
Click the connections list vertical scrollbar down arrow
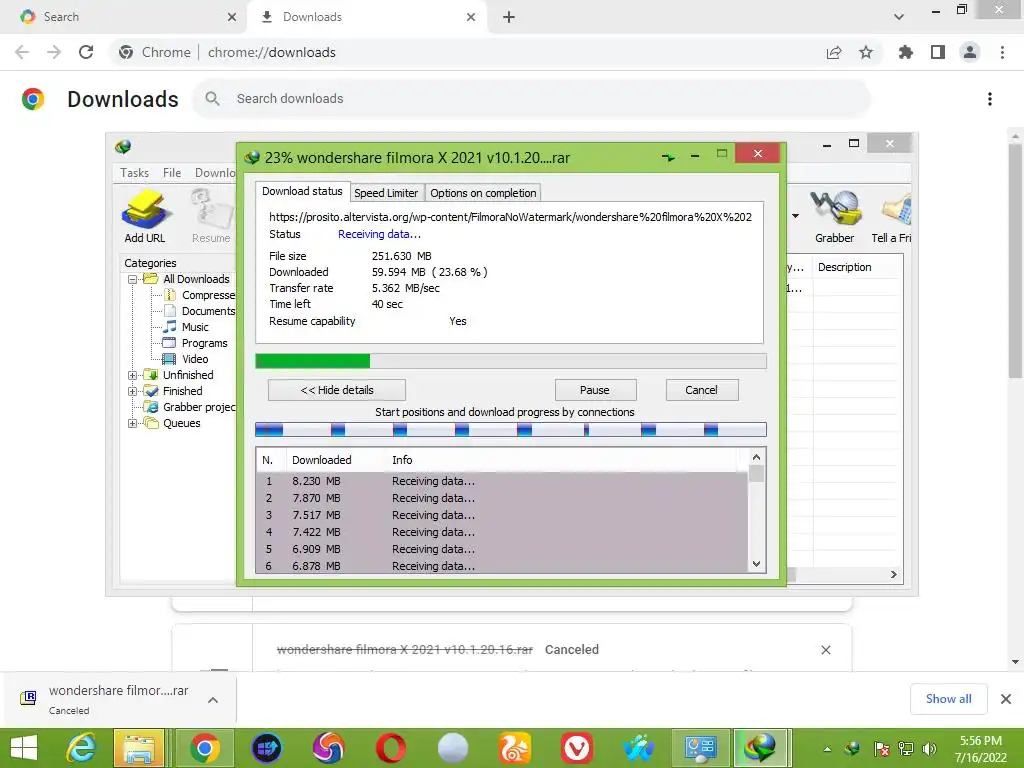(756, 564)
